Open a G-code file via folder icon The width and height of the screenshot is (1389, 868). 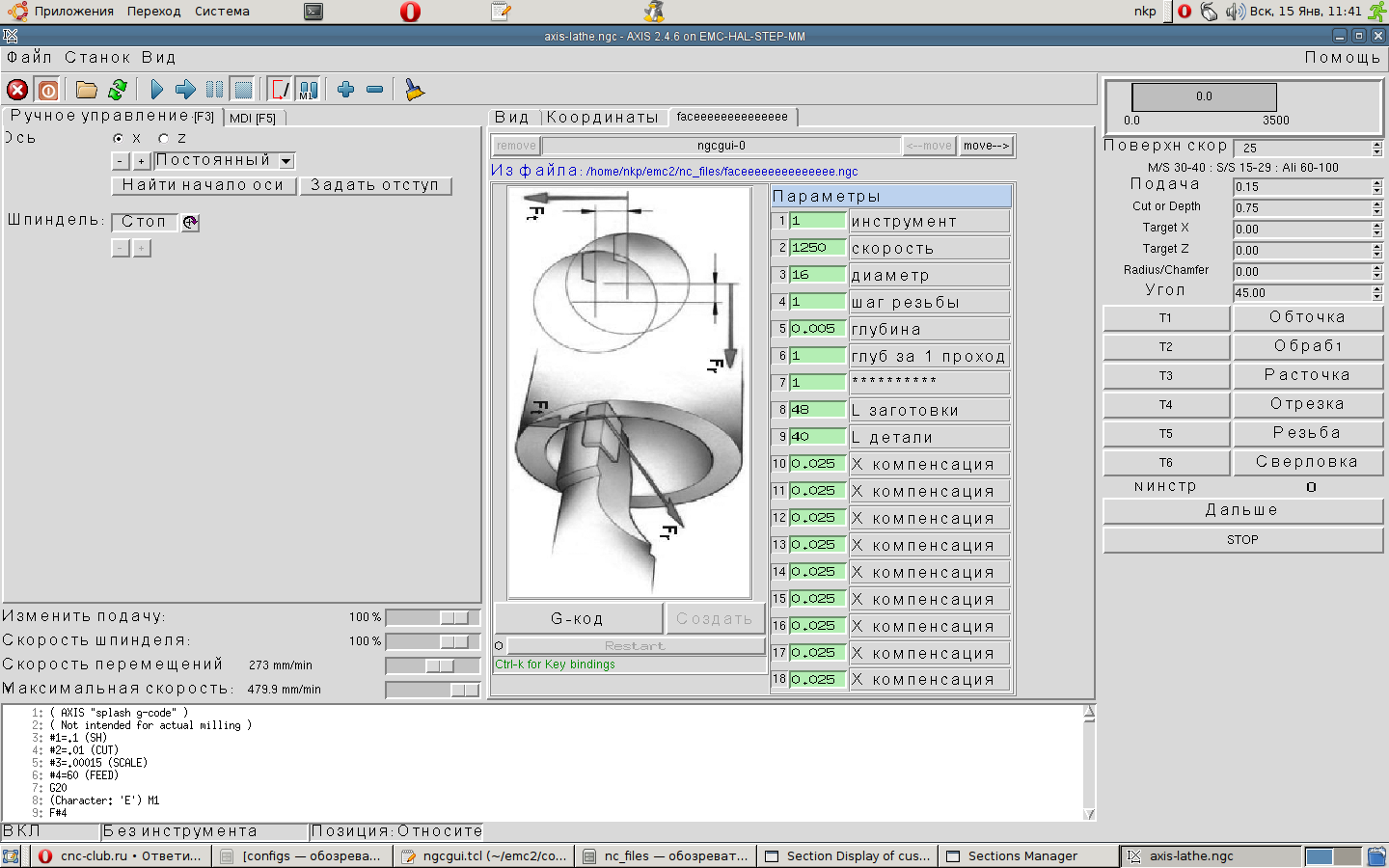87,90
